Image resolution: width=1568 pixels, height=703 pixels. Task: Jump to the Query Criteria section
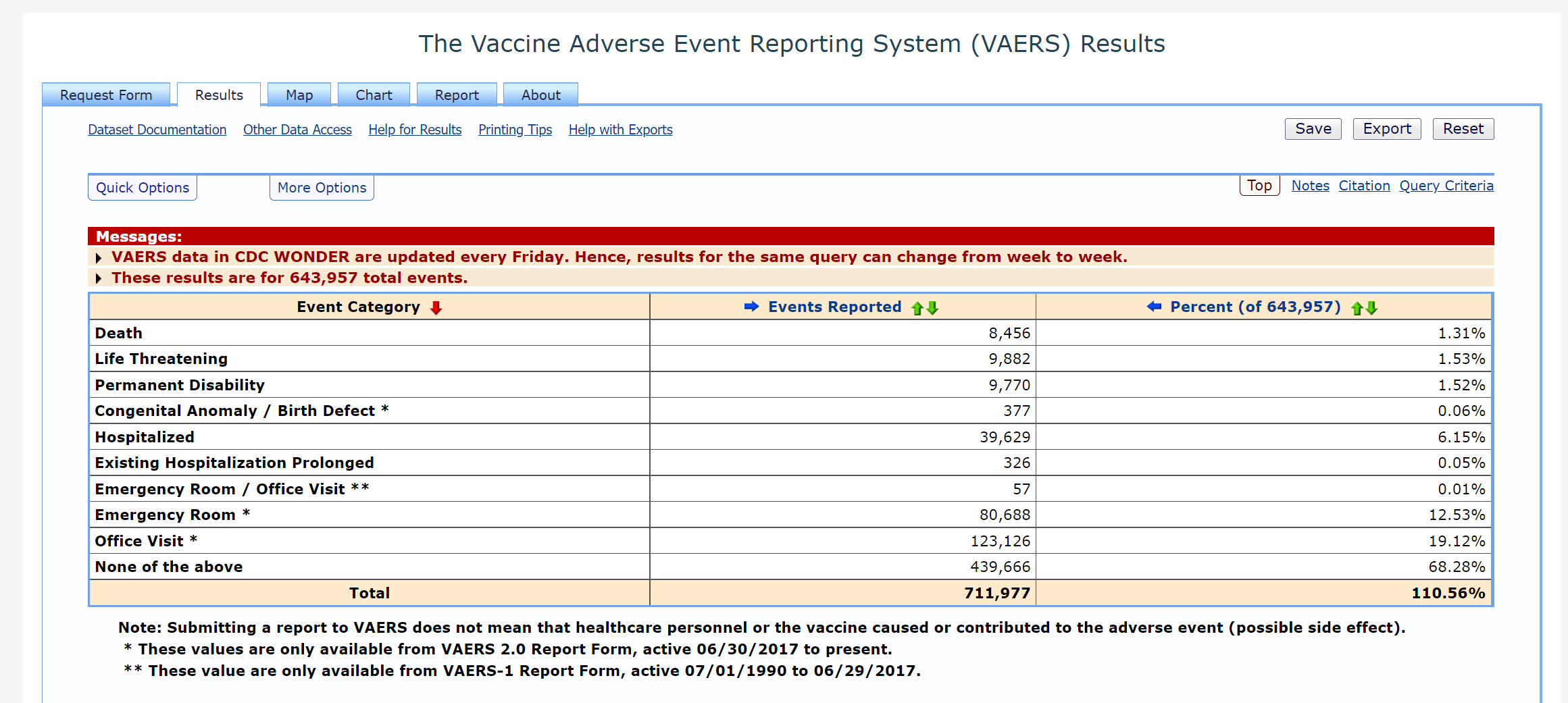(x=1446, y=186)
